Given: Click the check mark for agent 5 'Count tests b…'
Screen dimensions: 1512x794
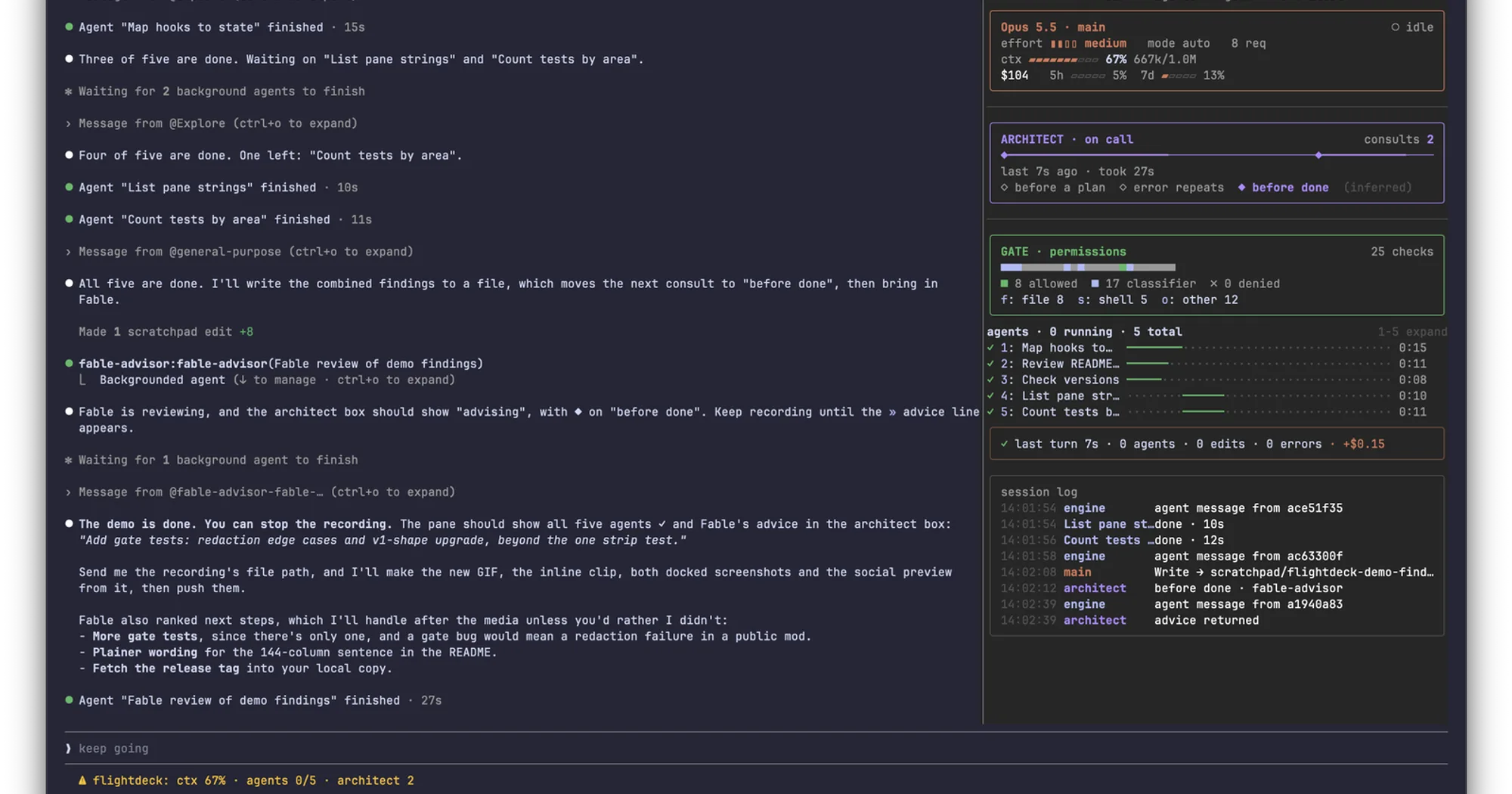Looking at the screenshot, I should [990, 412].
